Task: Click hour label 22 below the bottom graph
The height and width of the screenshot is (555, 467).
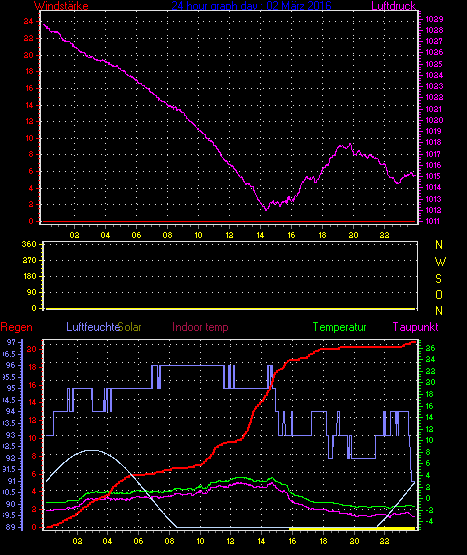Action: pyautogui.click(x=385, y=541)
